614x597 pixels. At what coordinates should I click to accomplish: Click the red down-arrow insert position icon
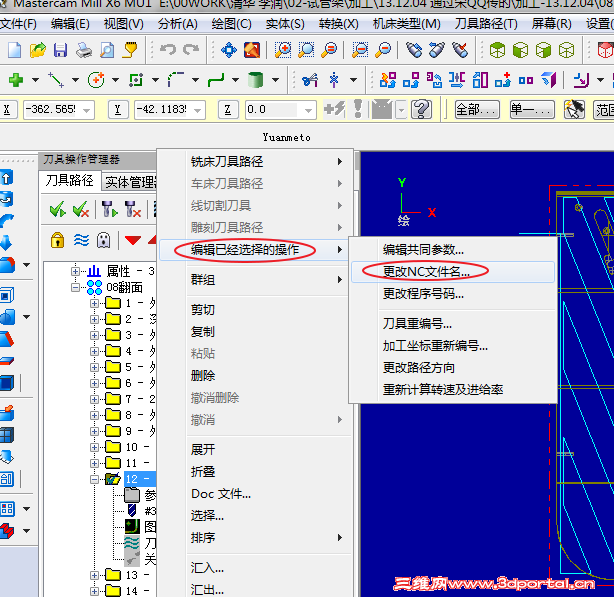coord(133,240)
